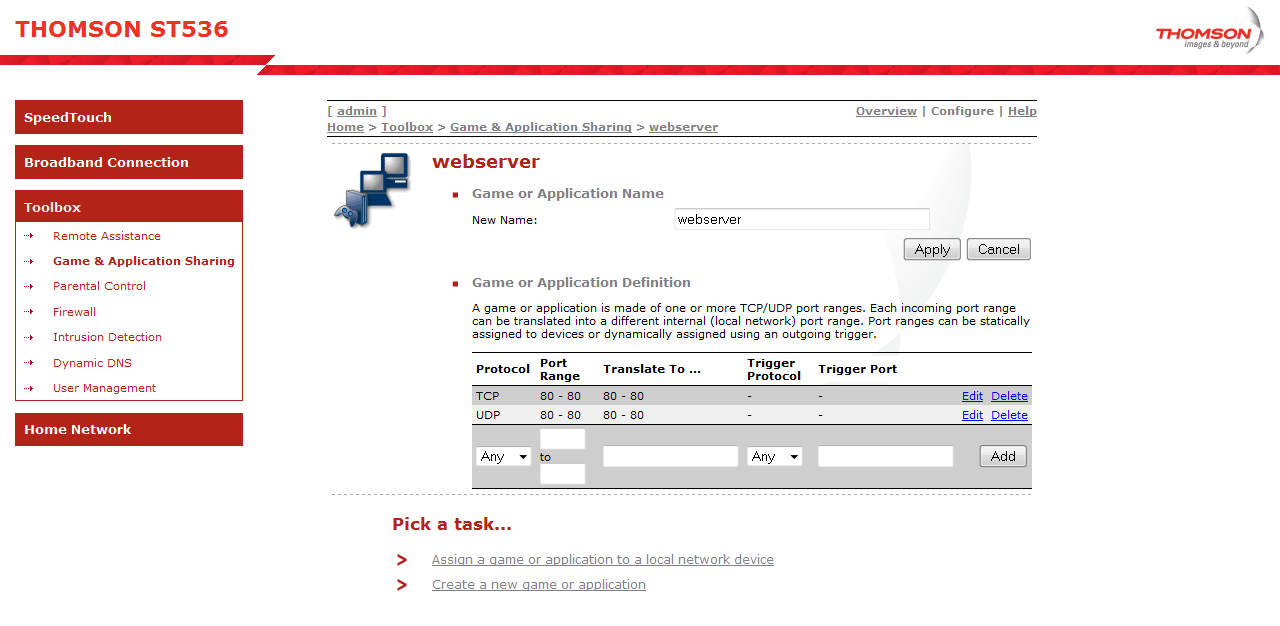Focus the New Name text field
The width and height of the screenshot is (1280, 626).
802,219
